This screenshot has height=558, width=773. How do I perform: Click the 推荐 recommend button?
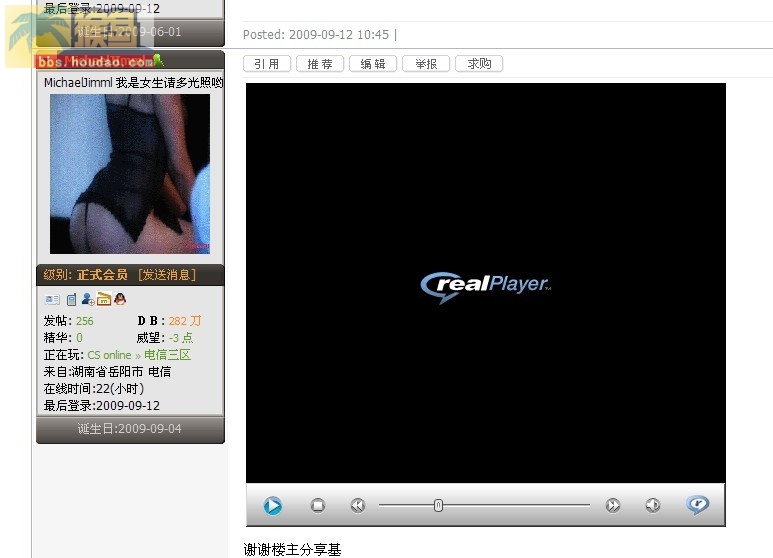click(x=320, y=64)
